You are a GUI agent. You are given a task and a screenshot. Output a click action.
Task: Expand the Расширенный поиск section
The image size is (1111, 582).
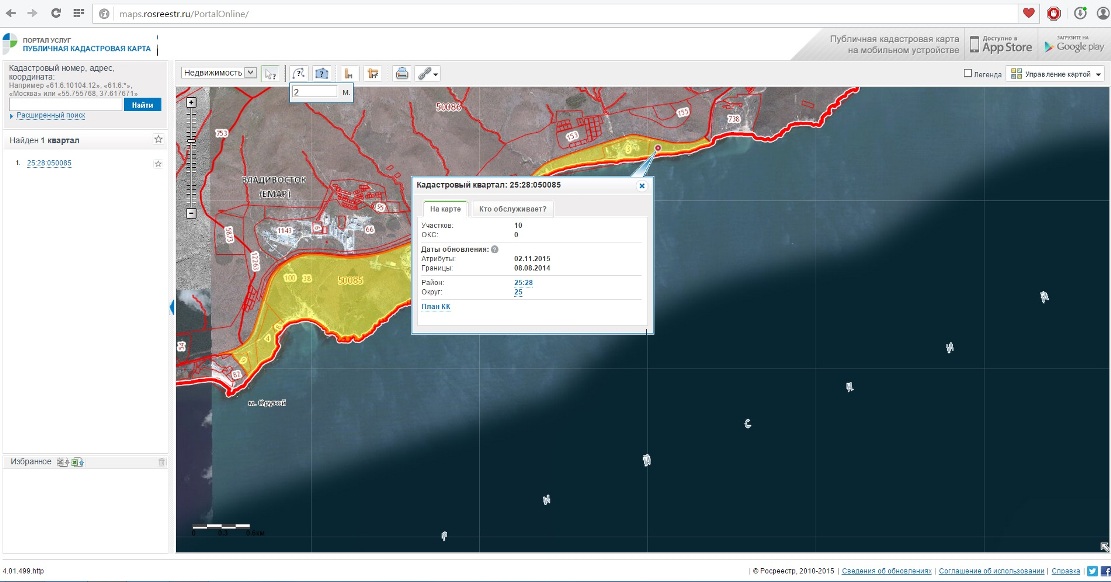[x=48, y=116]
